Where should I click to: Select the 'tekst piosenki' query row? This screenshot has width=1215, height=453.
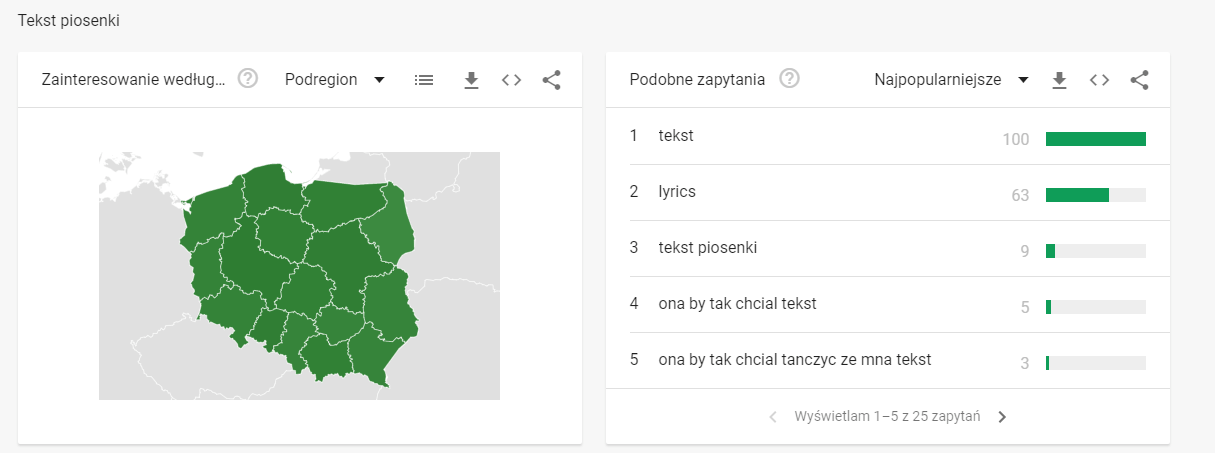click(708, 248)
